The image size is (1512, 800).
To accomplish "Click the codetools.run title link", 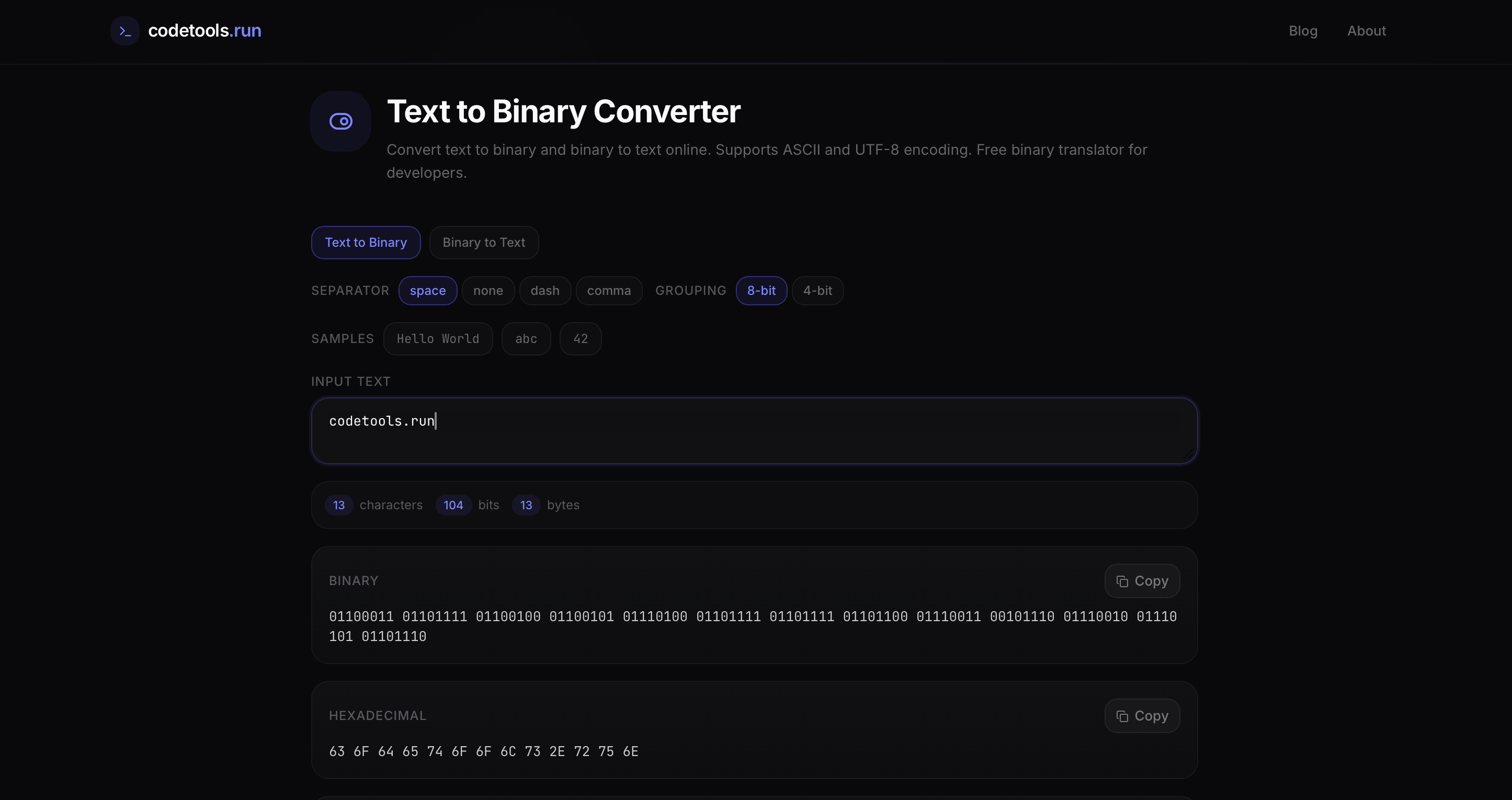I will tap(204, 30).
